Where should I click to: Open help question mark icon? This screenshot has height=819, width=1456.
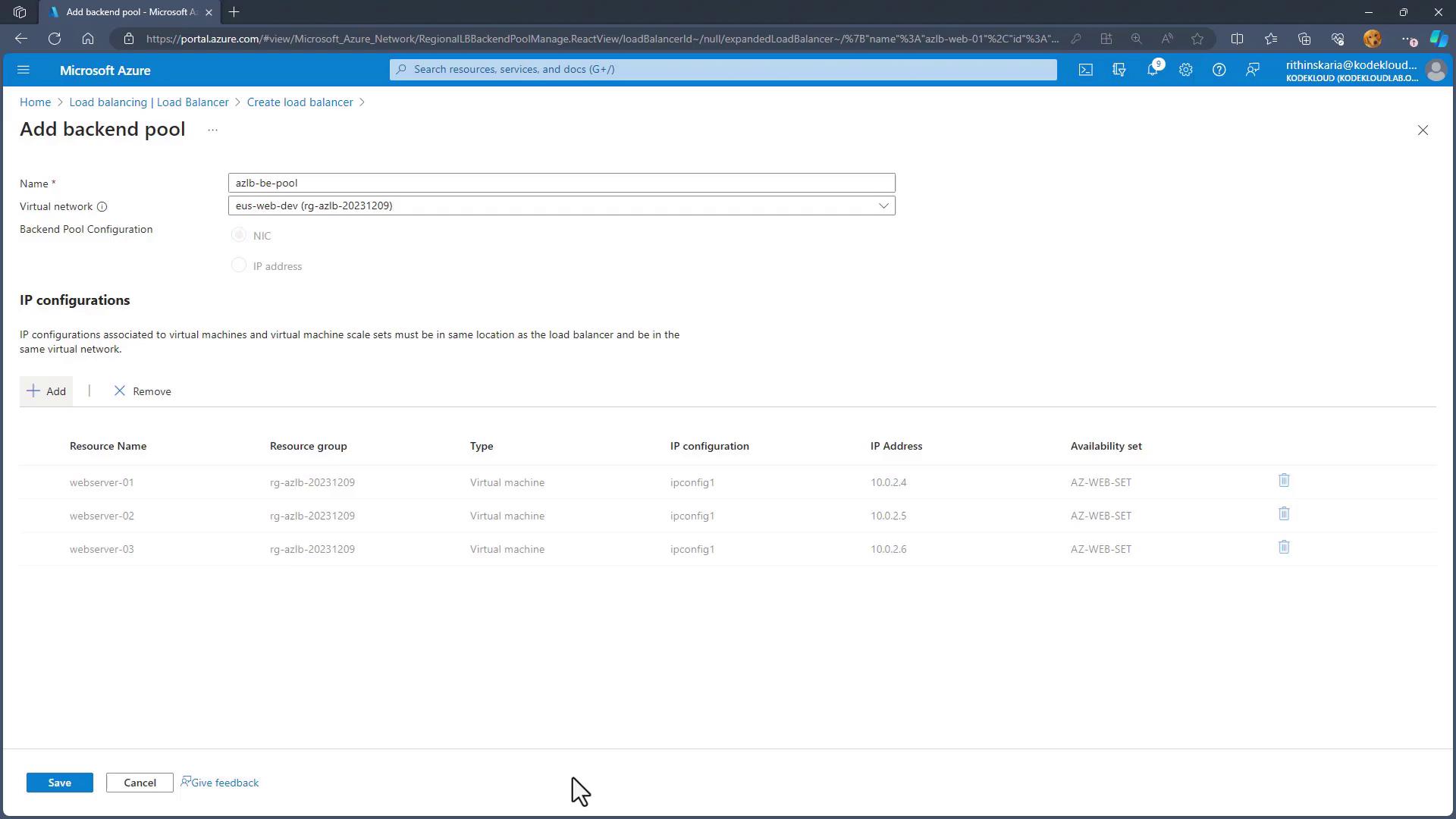point(1219,70)
